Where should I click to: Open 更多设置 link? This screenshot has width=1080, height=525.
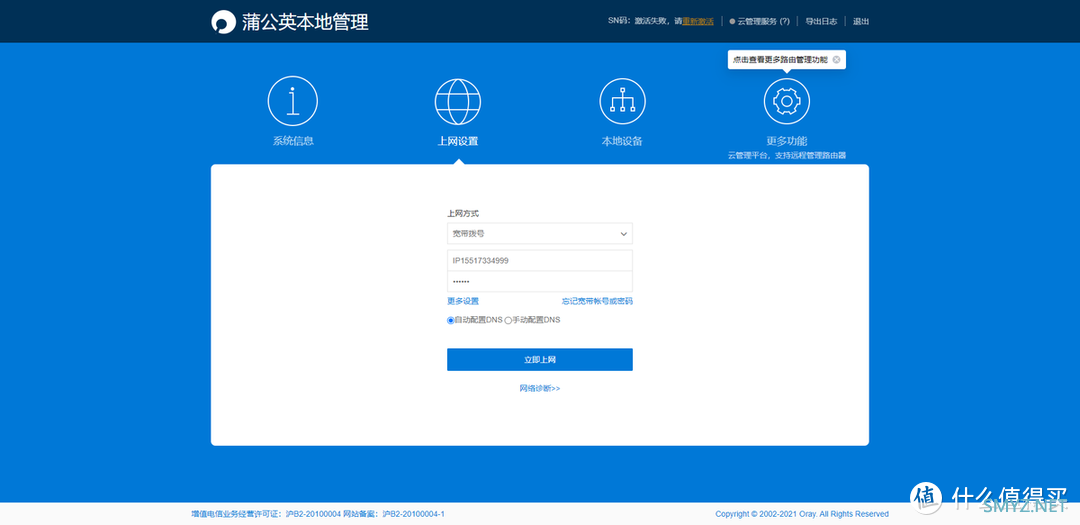point(463,301)
